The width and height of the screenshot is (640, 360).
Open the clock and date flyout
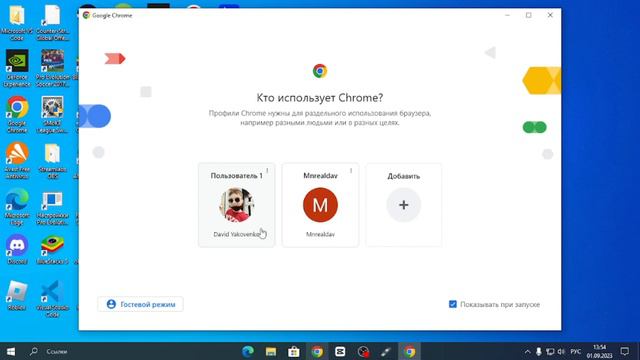600,351
